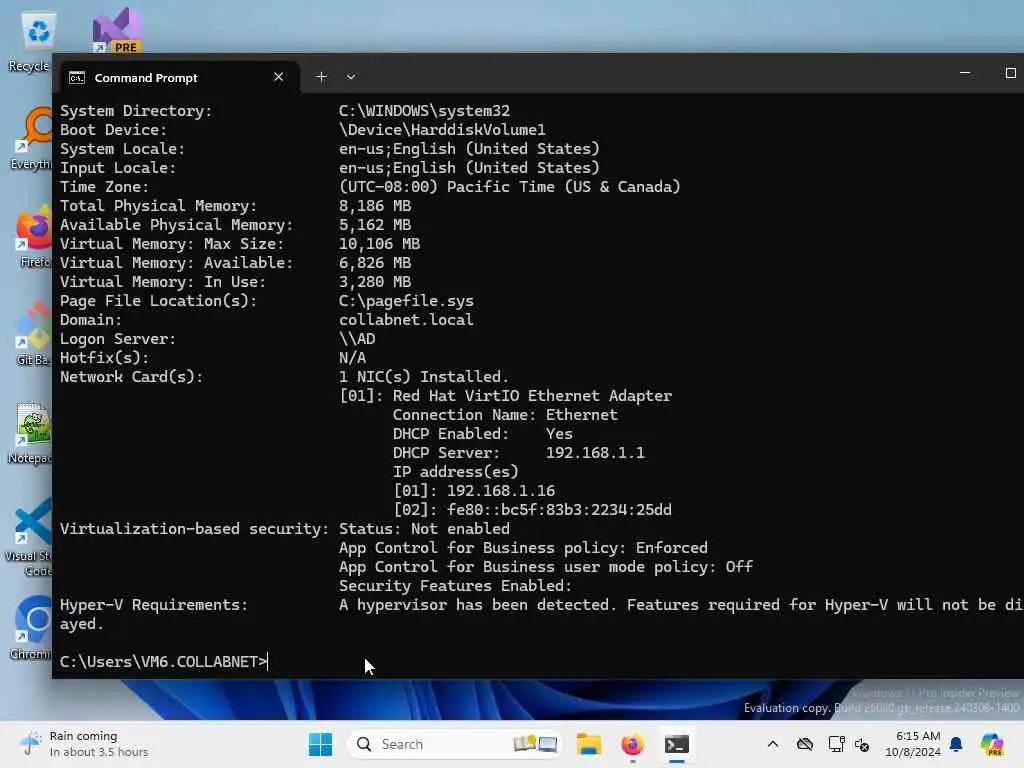Open File Explorer from the taskbar
1024x768 pixels.
(588, 744)
